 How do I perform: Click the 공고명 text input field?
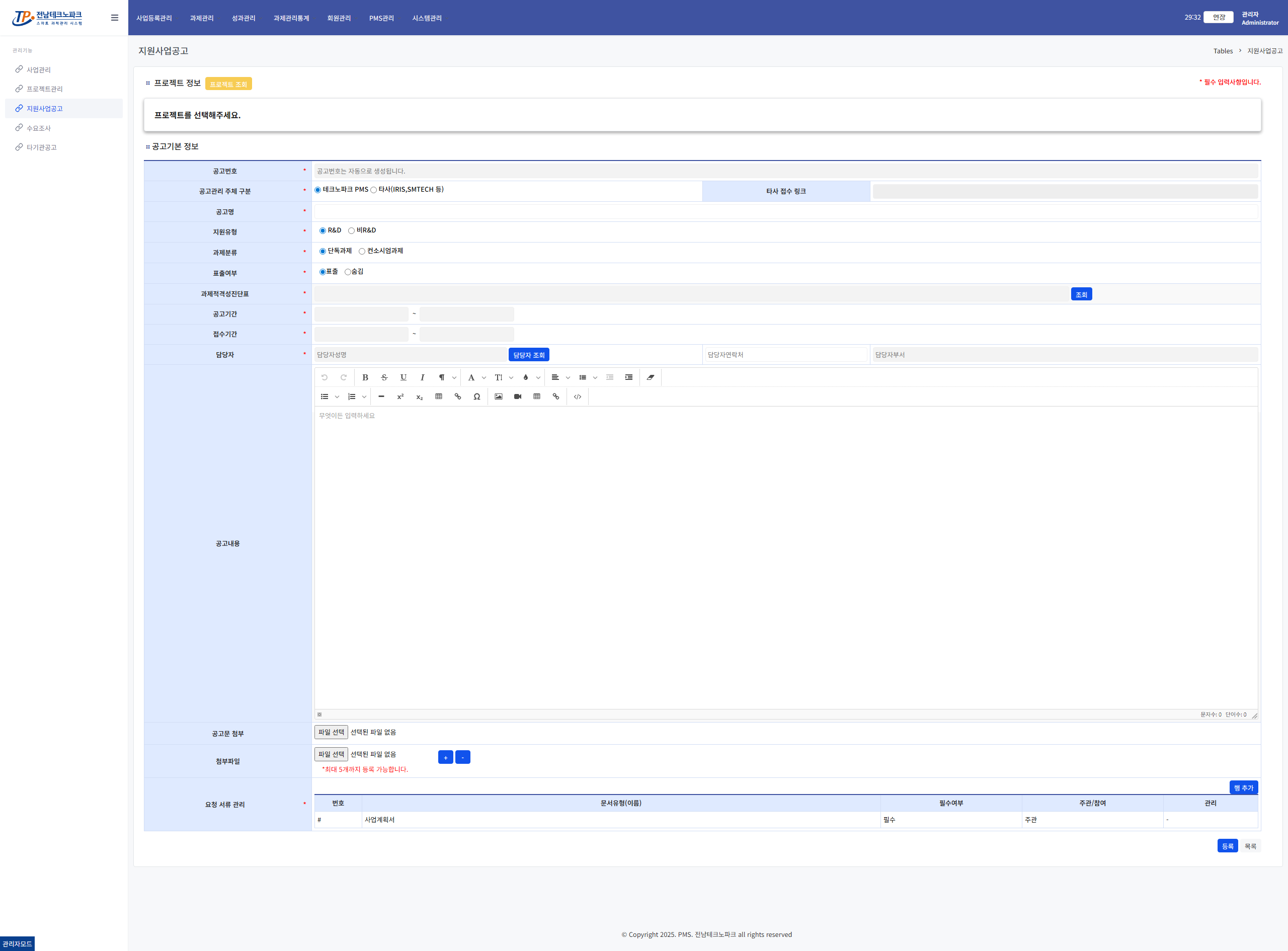785,212
